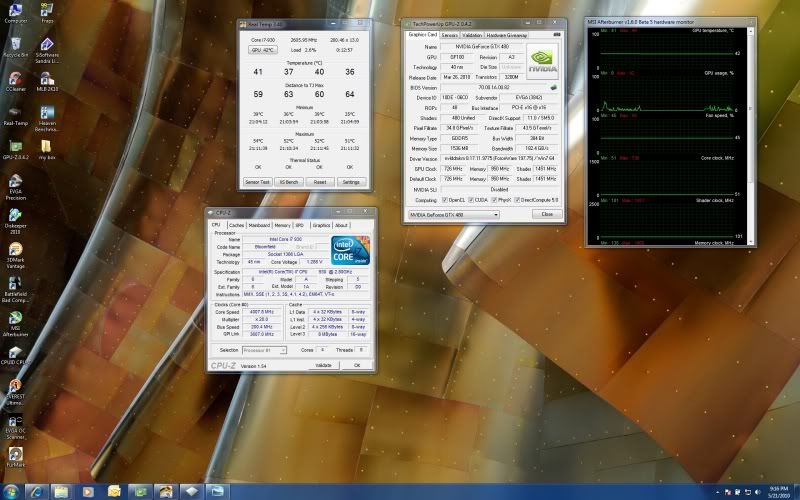Open the About tab in CPU-Z
800x500 pixels.
(341, 225)
